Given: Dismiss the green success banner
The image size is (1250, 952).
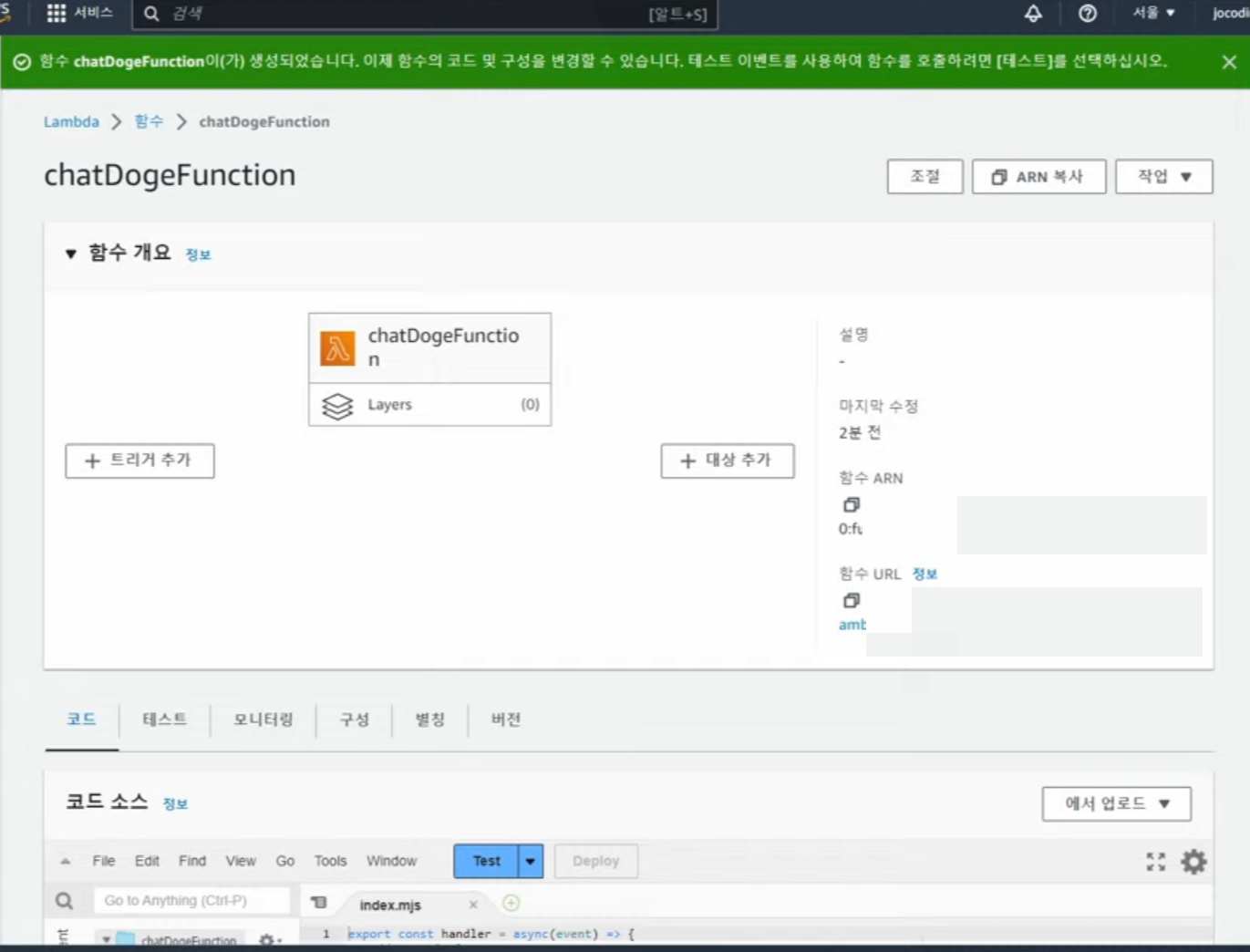Looking at the screenshot, I should coord(1229,62).
